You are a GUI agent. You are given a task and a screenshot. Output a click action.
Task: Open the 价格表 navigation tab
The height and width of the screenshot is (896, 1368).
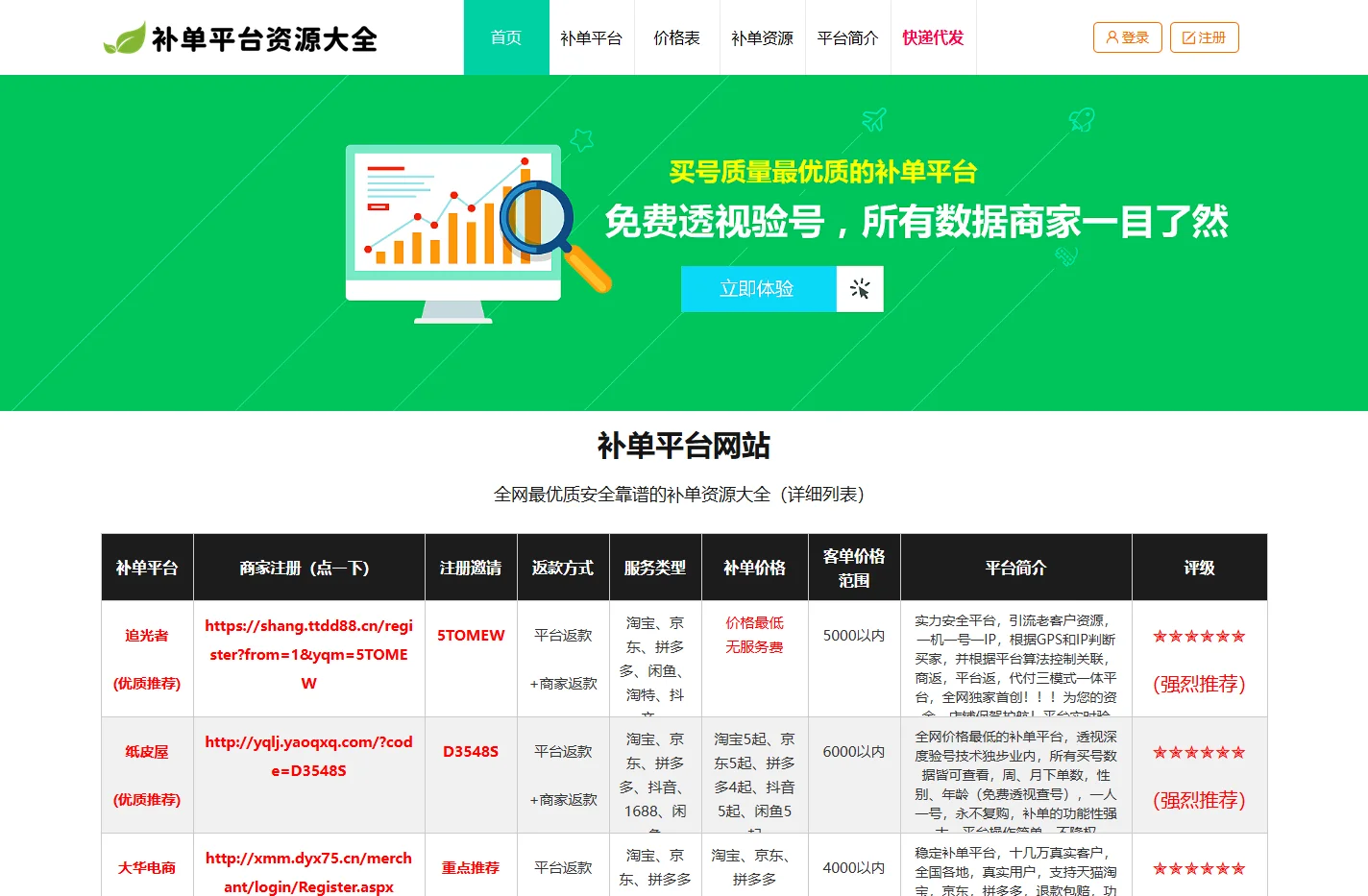[677, 37]
